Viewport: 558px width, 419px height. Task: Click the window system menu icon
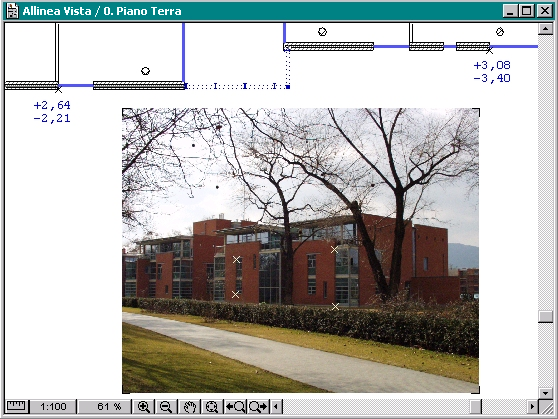(x=12, y=11)
